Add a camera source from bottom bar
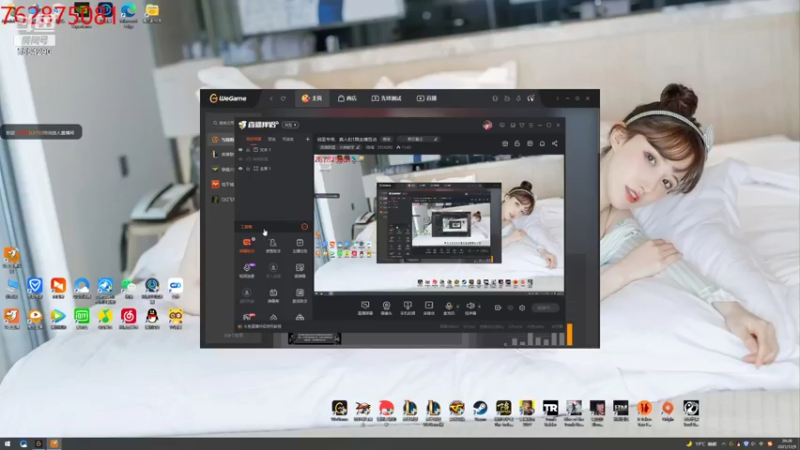This screenshot has width=800, height=450. click(386, 307)
